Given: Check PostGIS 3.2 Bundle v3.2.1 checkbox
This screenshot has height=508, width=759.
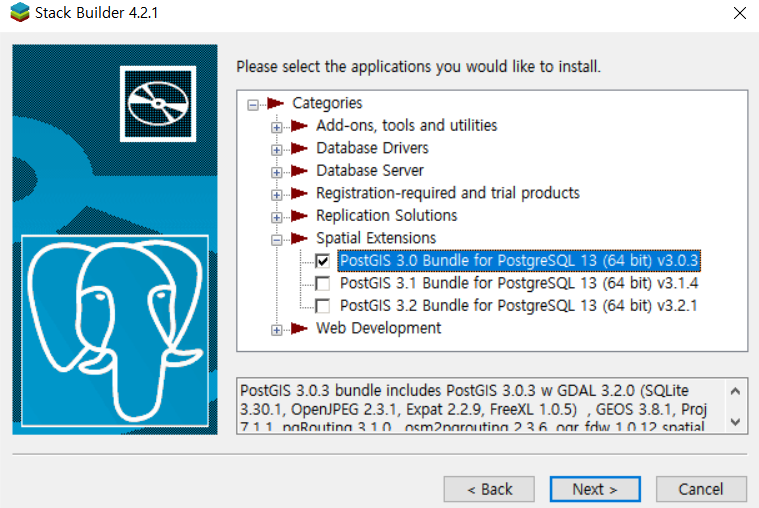Looking at the screenshot, I should (x=322, y=306).
